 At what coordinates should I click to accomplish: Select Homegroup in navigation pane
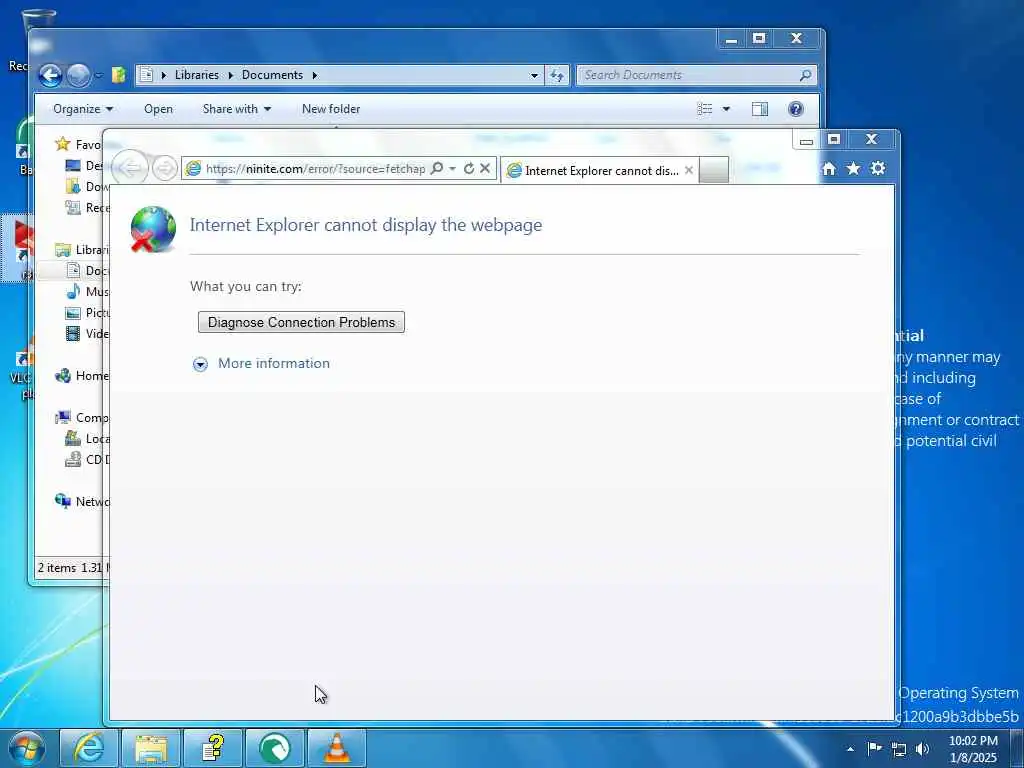[x=82, y=376]
